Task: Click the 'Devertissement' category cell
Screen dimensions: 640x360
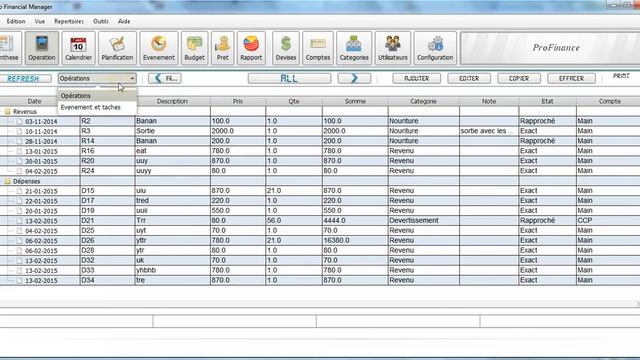Action: click(424, 220)
